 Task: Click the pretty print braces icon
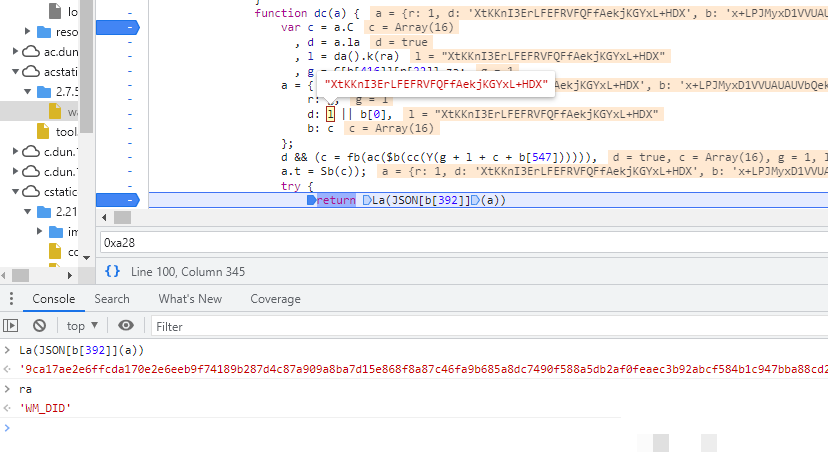[x=113, y=271]
